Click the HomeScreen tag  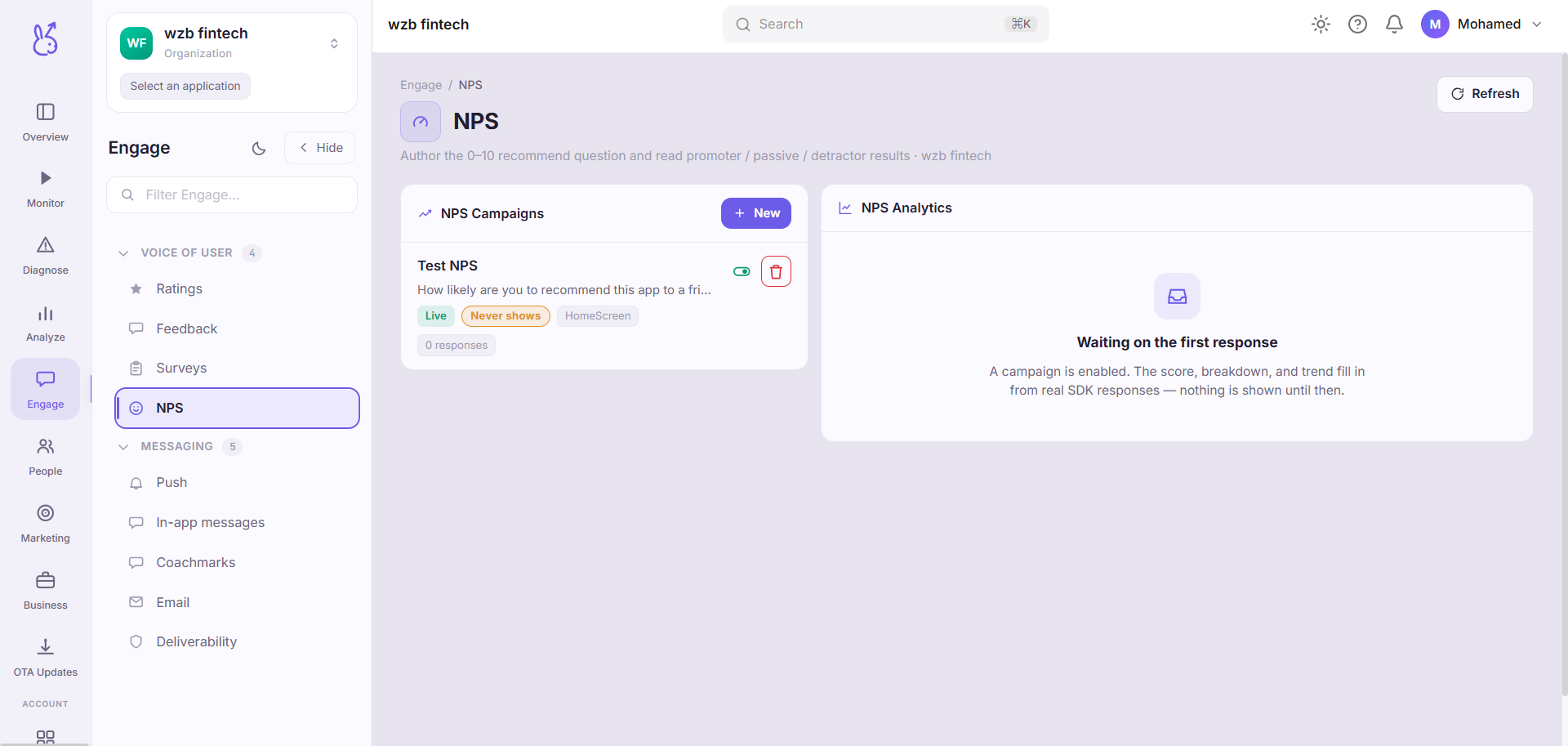pos(598,316)
